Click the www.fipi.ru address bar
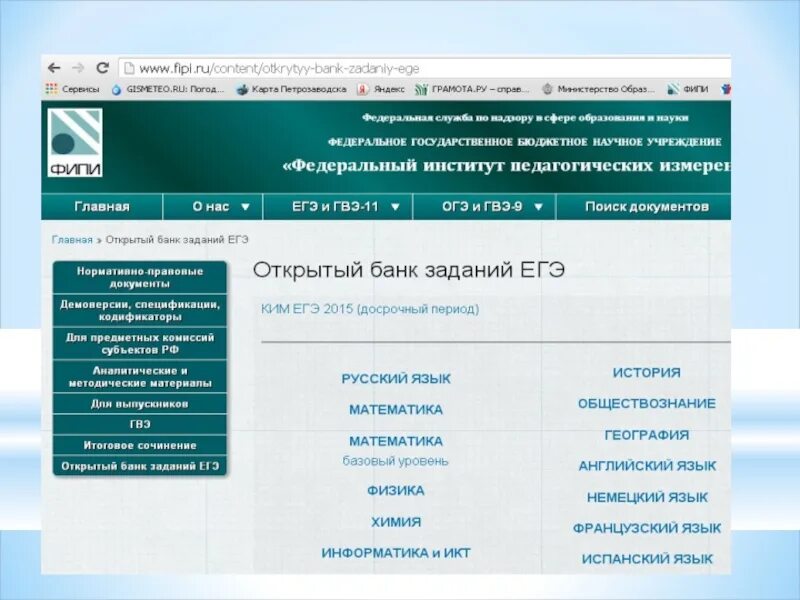The height and width of the screenshot is (600, 800). click(x=425, y=68)
